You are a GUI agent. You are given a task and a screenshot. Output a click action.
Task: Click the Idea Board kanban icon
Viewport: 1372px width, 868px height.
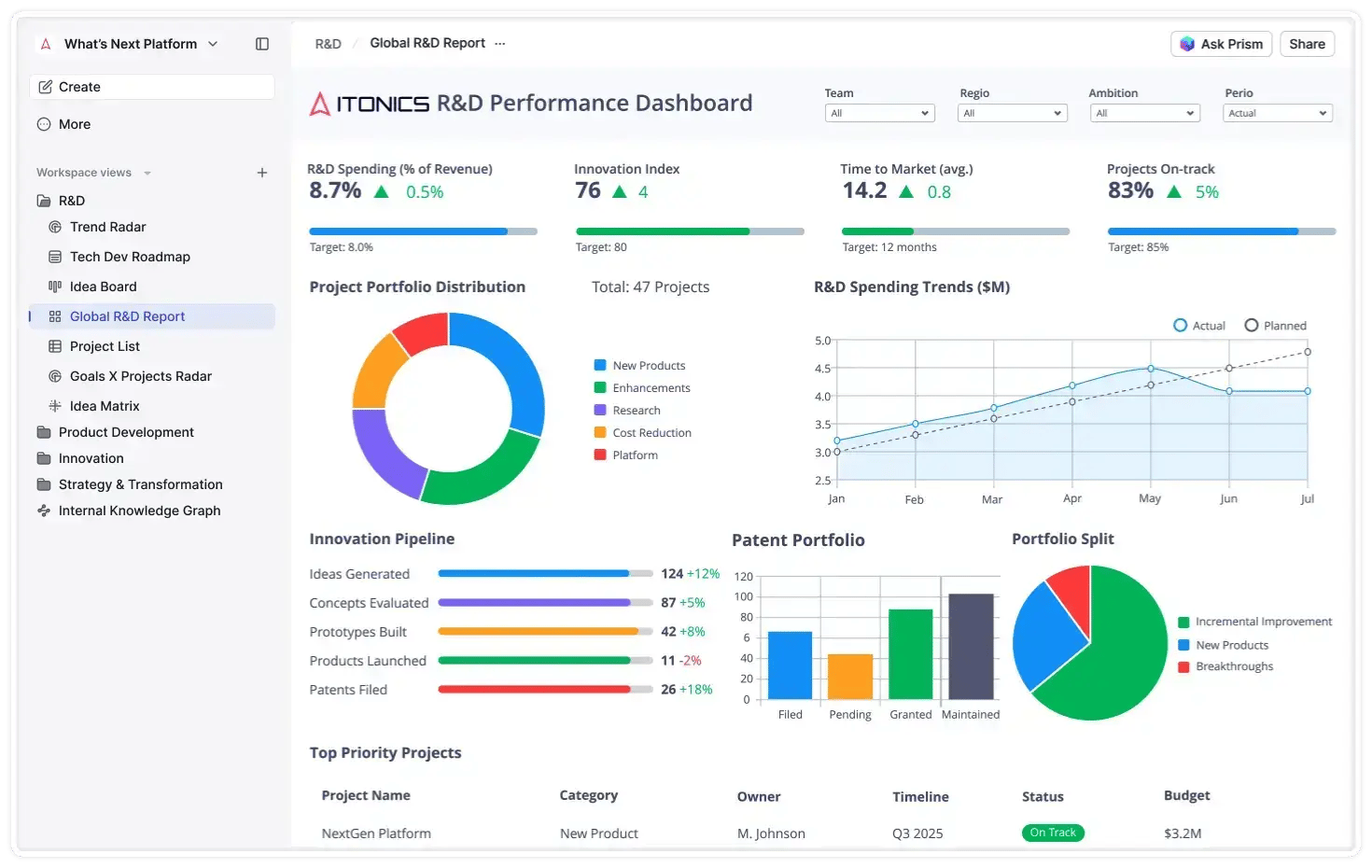pos(55,287)
